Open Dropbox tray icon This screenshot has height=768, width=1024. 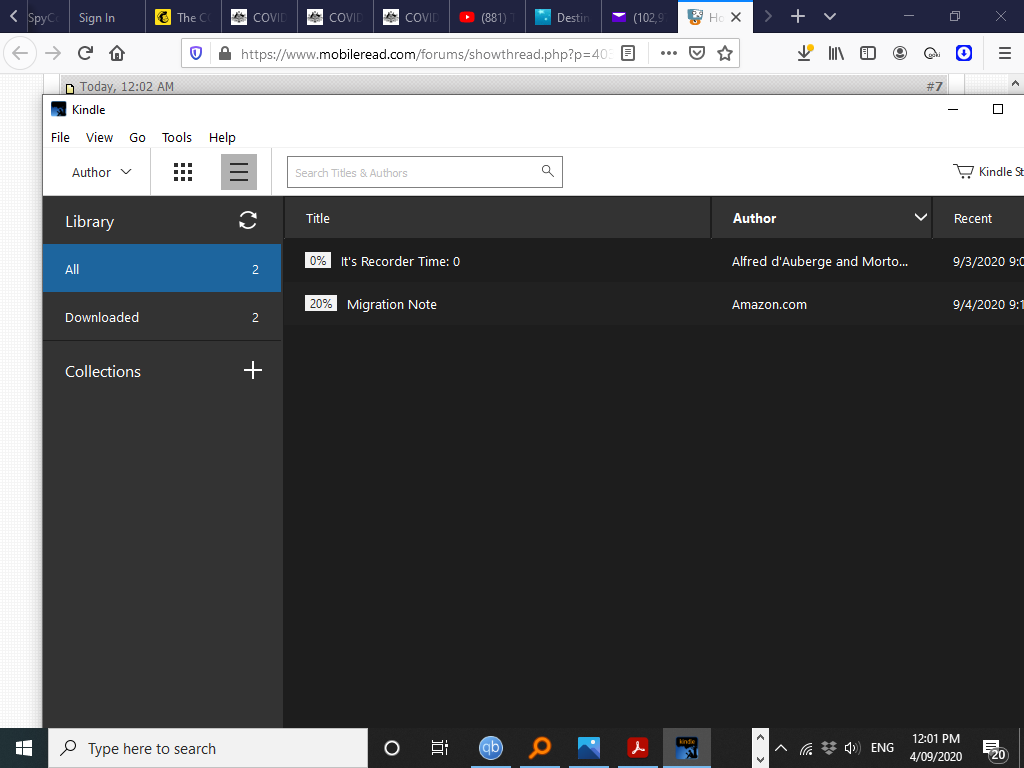click(x=829, y=748)
